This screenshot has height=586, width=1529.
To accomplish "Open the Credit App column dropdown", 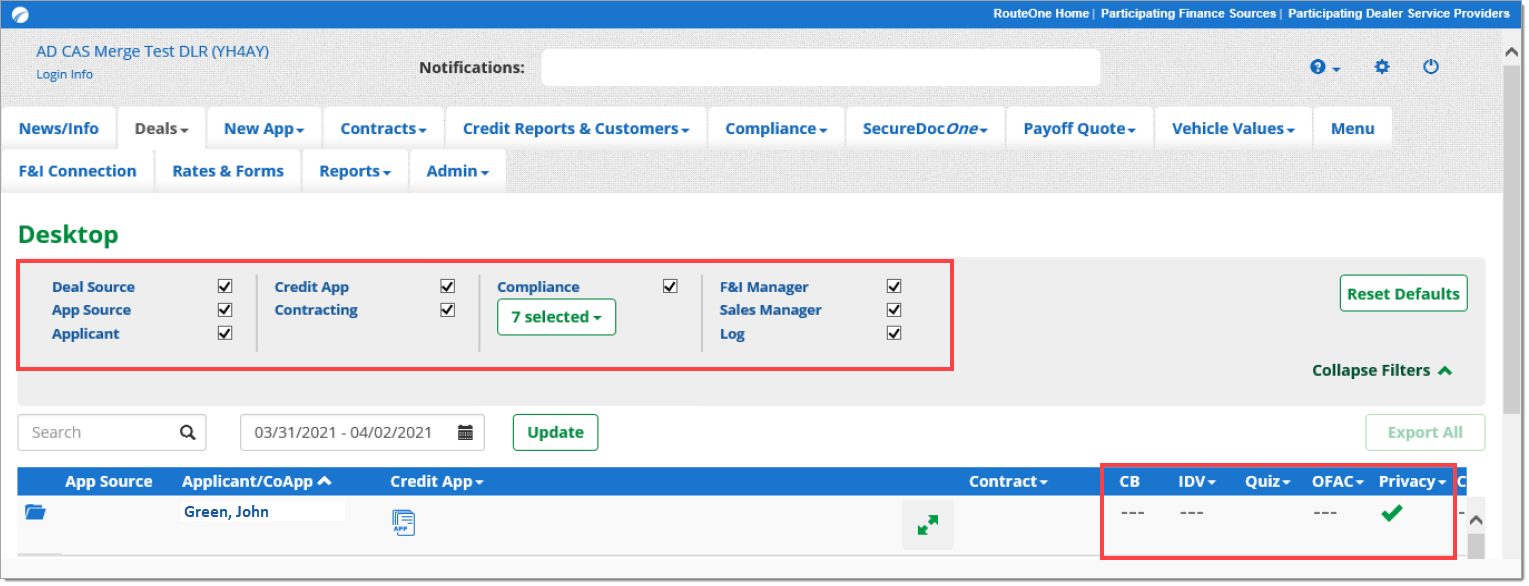I will pos(436,481).
